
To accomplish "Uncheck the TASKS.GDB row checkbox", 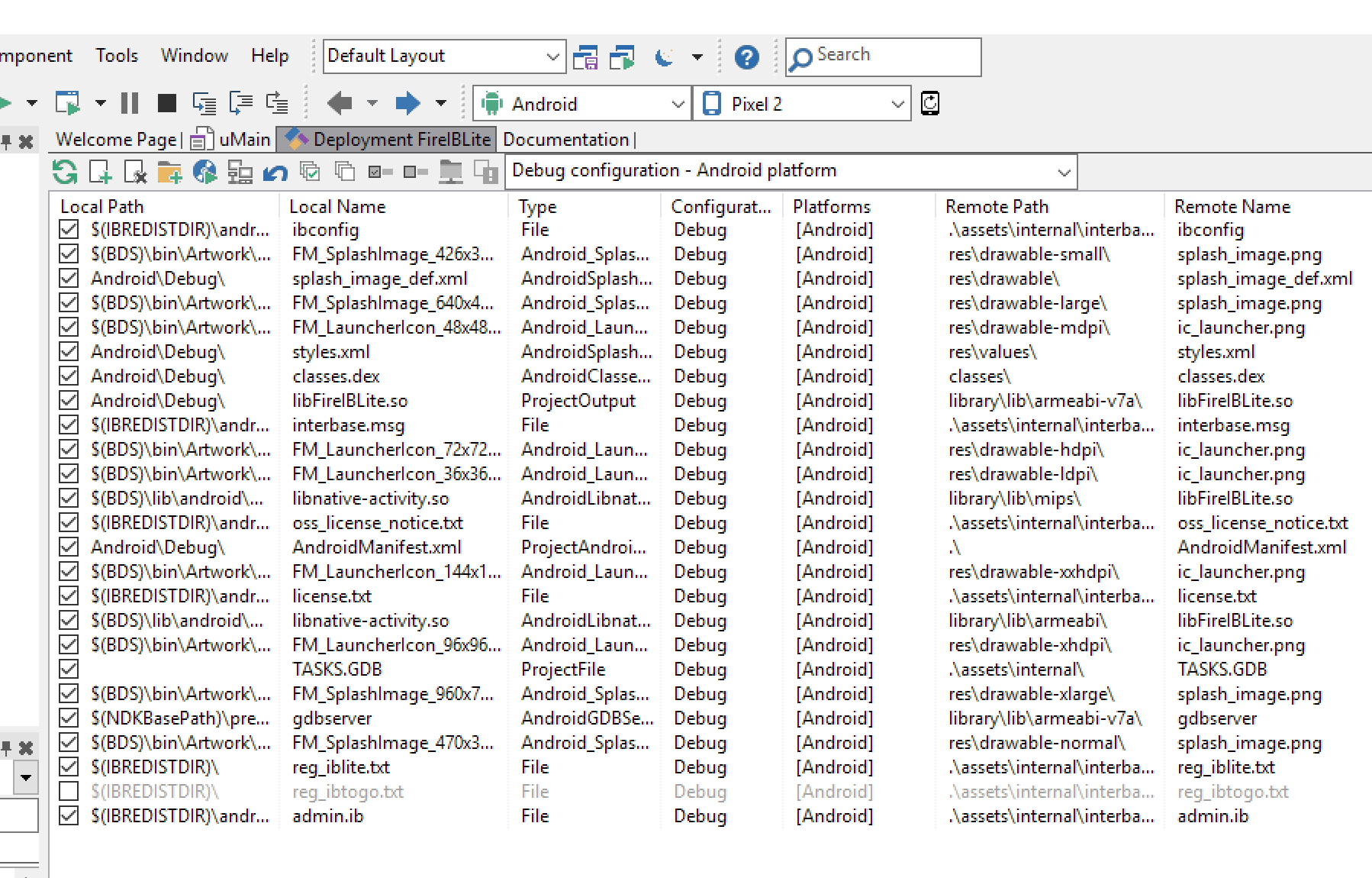I will [x=69, y=669].
